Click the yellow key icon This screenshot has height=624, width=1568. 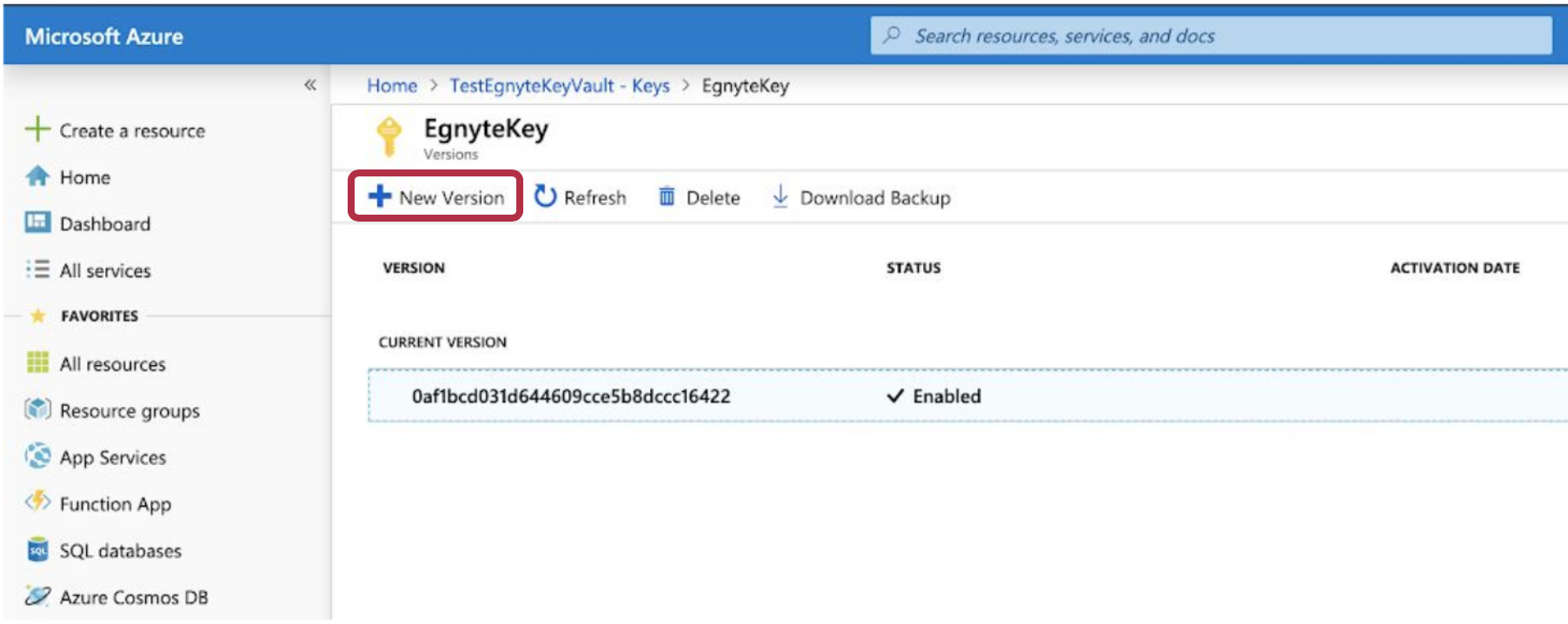389,137
